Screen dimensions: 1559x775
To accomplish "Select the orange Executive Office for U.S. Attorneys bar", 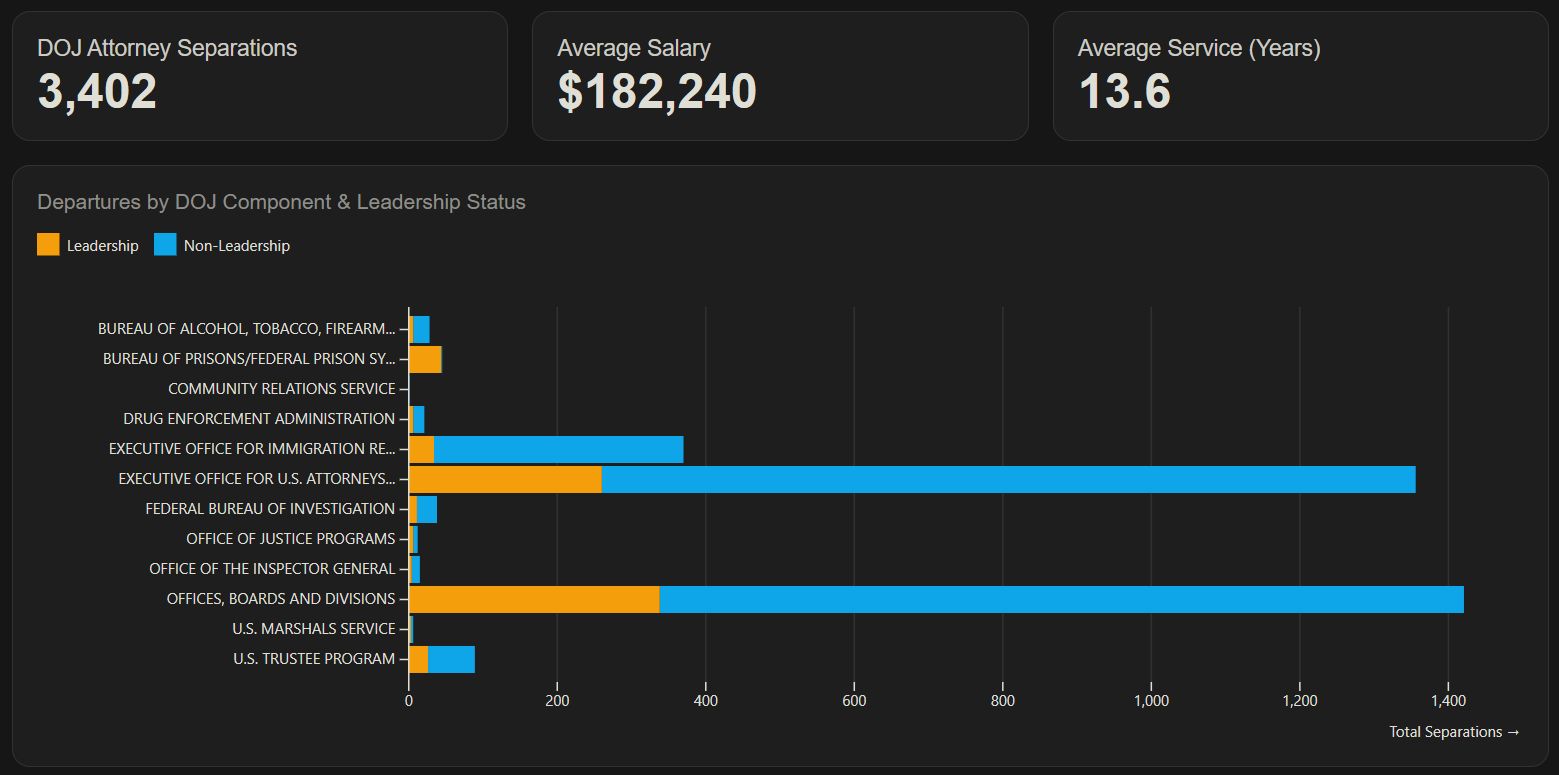I will tap(505, 479).
